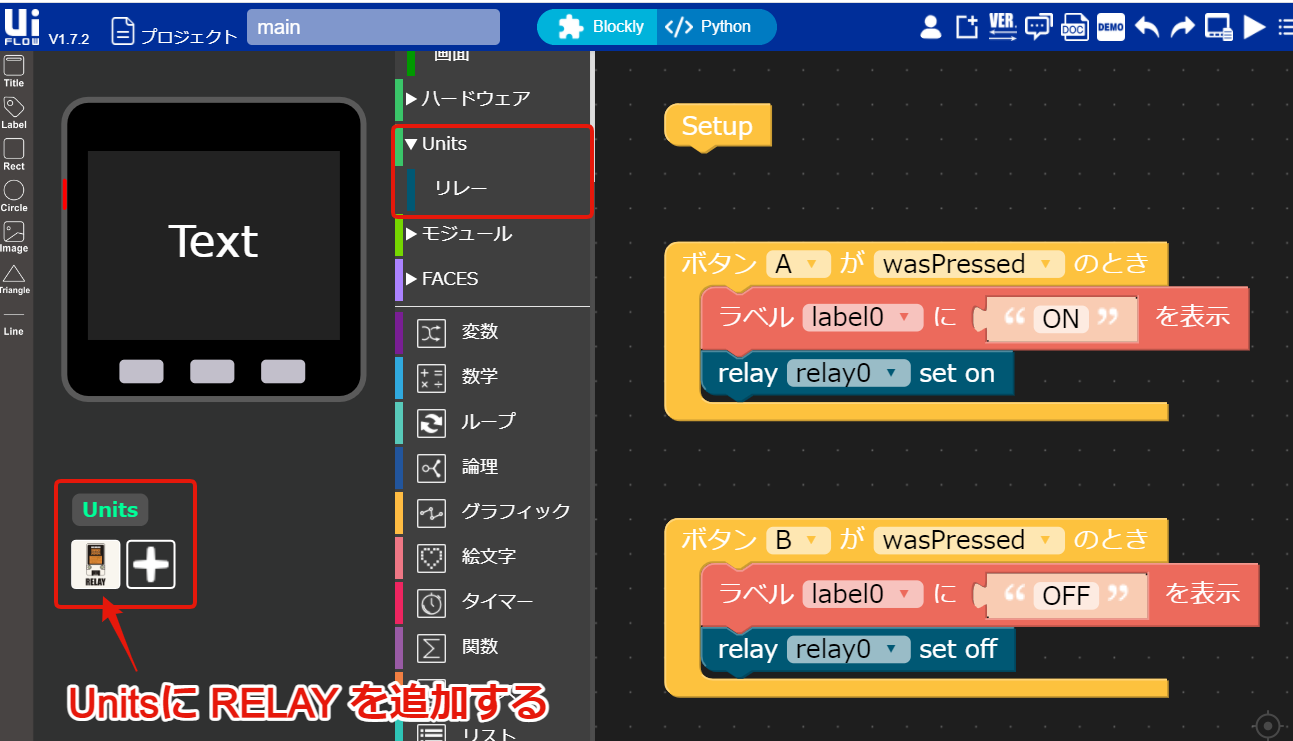Image resolution: width=1293 pixels, height=741 pixels.
Task: Switch to the Python tab
Action: 716,27
